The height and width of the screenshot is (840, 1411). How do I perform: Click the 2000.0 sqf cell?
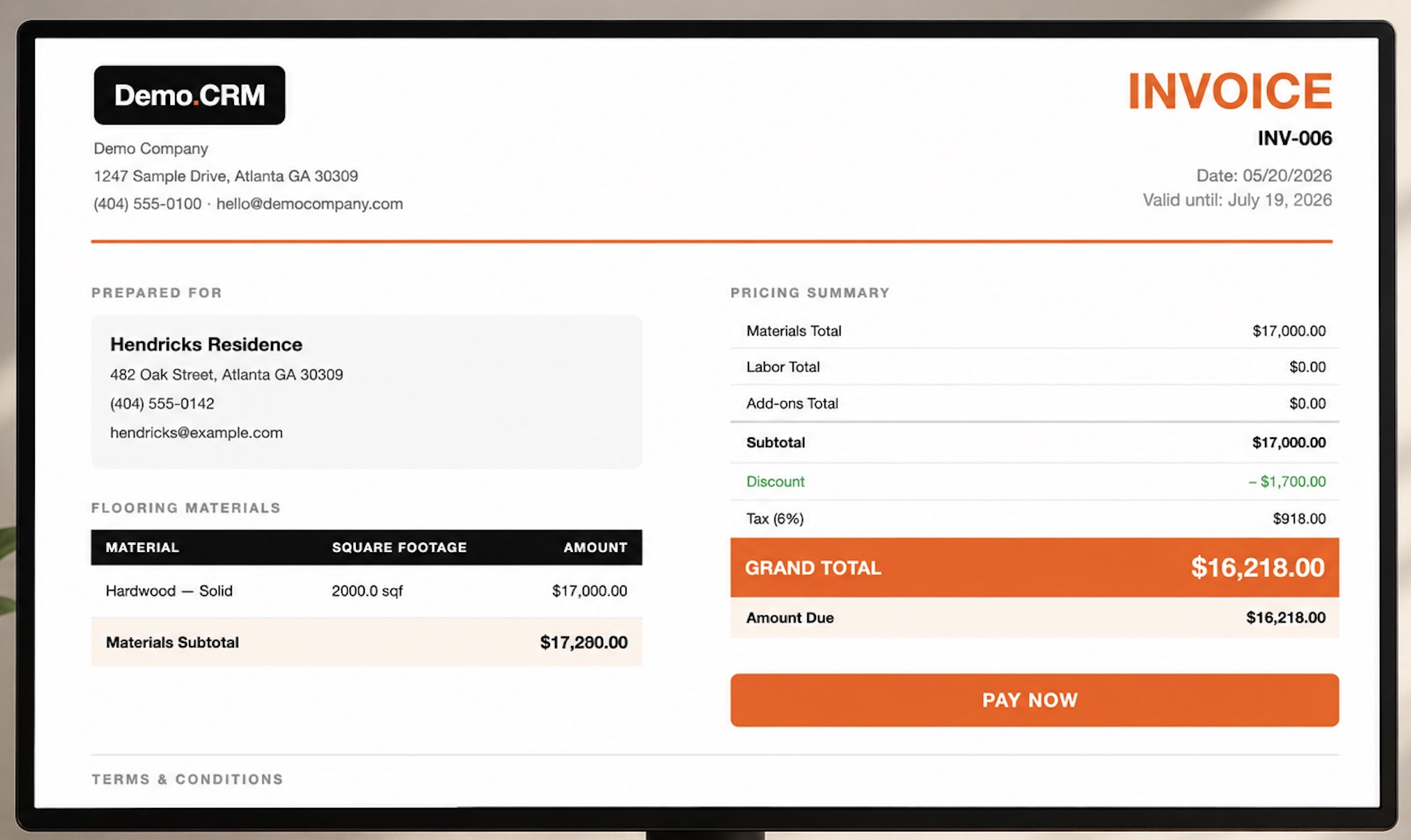pyautogui.click(x=367, y=591)
